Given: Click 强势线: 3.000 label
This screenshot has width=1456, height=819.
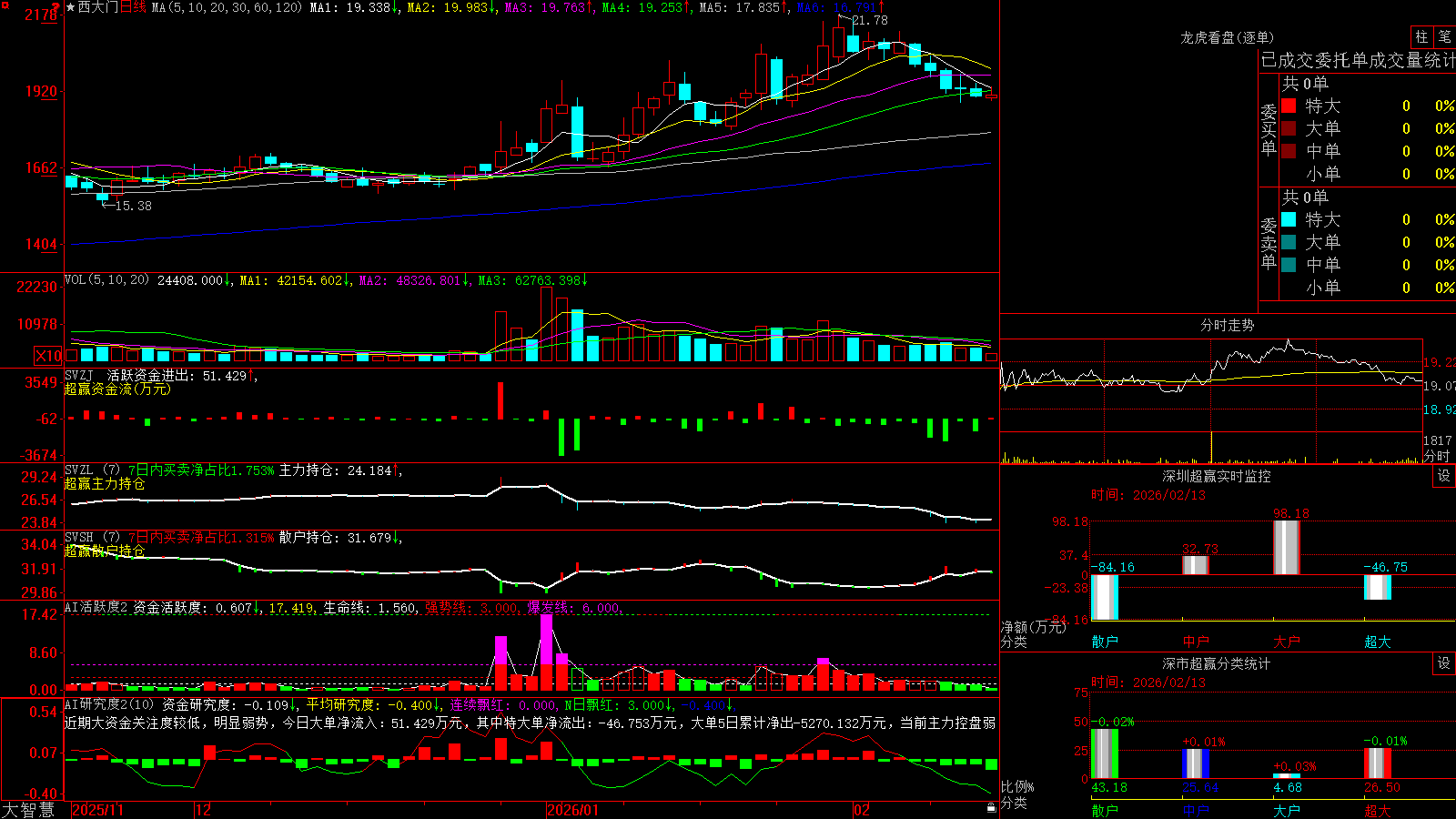Looking at the screenshot, I should (471, 608).
